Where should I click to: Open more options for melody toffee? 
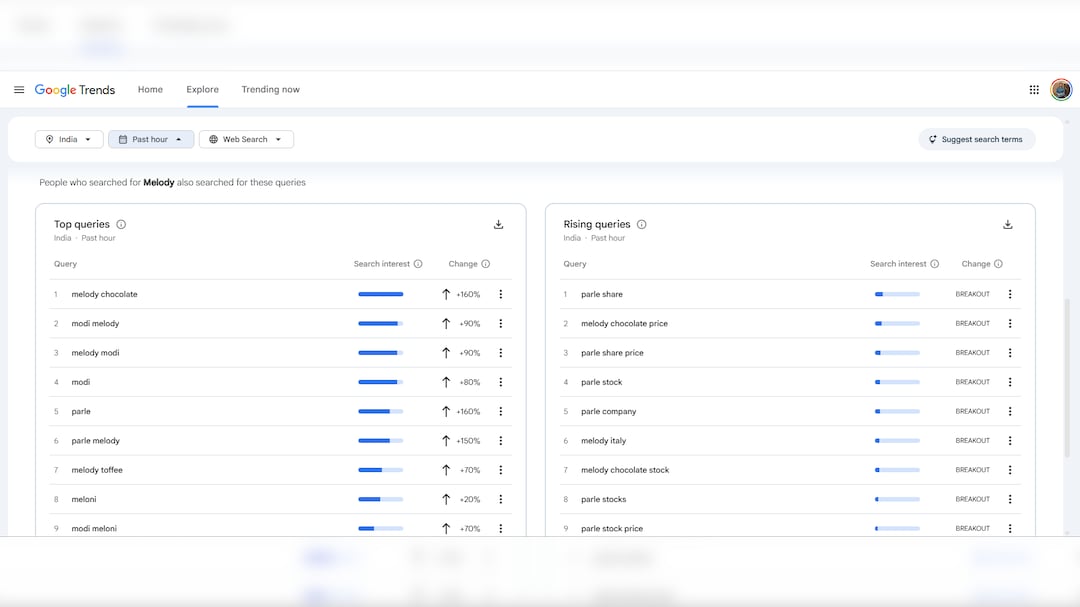[x=501, y=470]
